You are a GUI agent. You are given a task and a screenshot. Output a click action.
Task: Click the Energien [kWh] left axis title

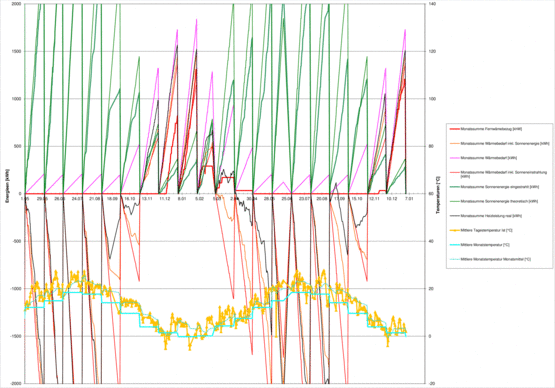click(7, 186)
